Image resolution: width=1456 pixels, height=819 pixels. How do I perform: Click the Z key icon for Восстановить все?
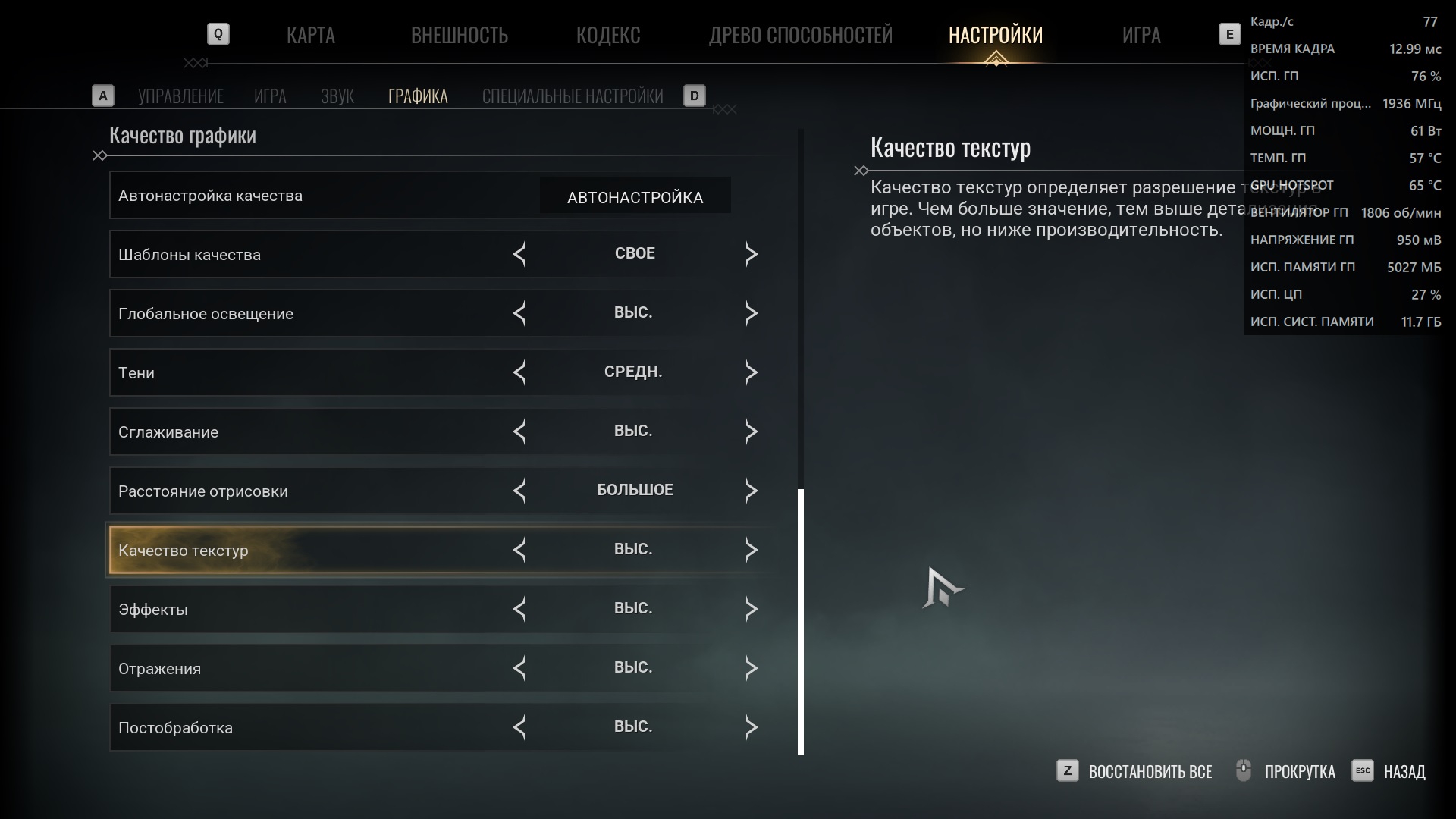(x=1067, y=771)
